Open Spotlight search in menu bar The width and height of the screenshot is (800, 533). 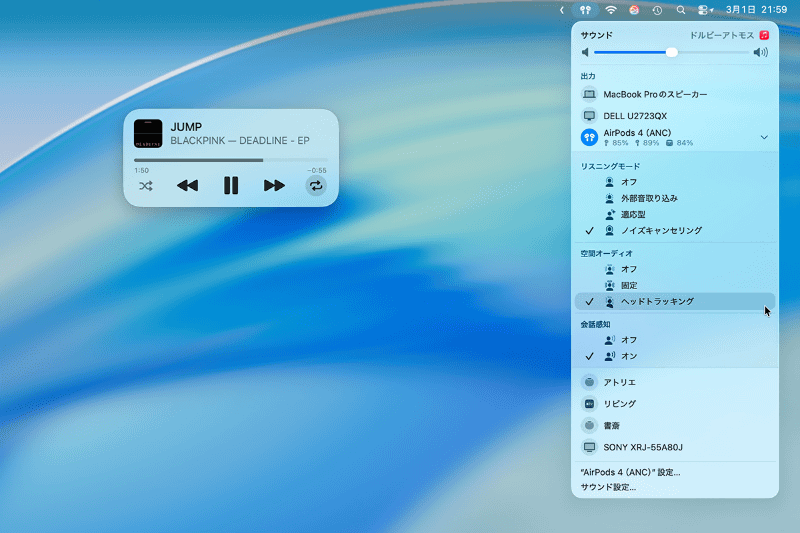point(681,10)
